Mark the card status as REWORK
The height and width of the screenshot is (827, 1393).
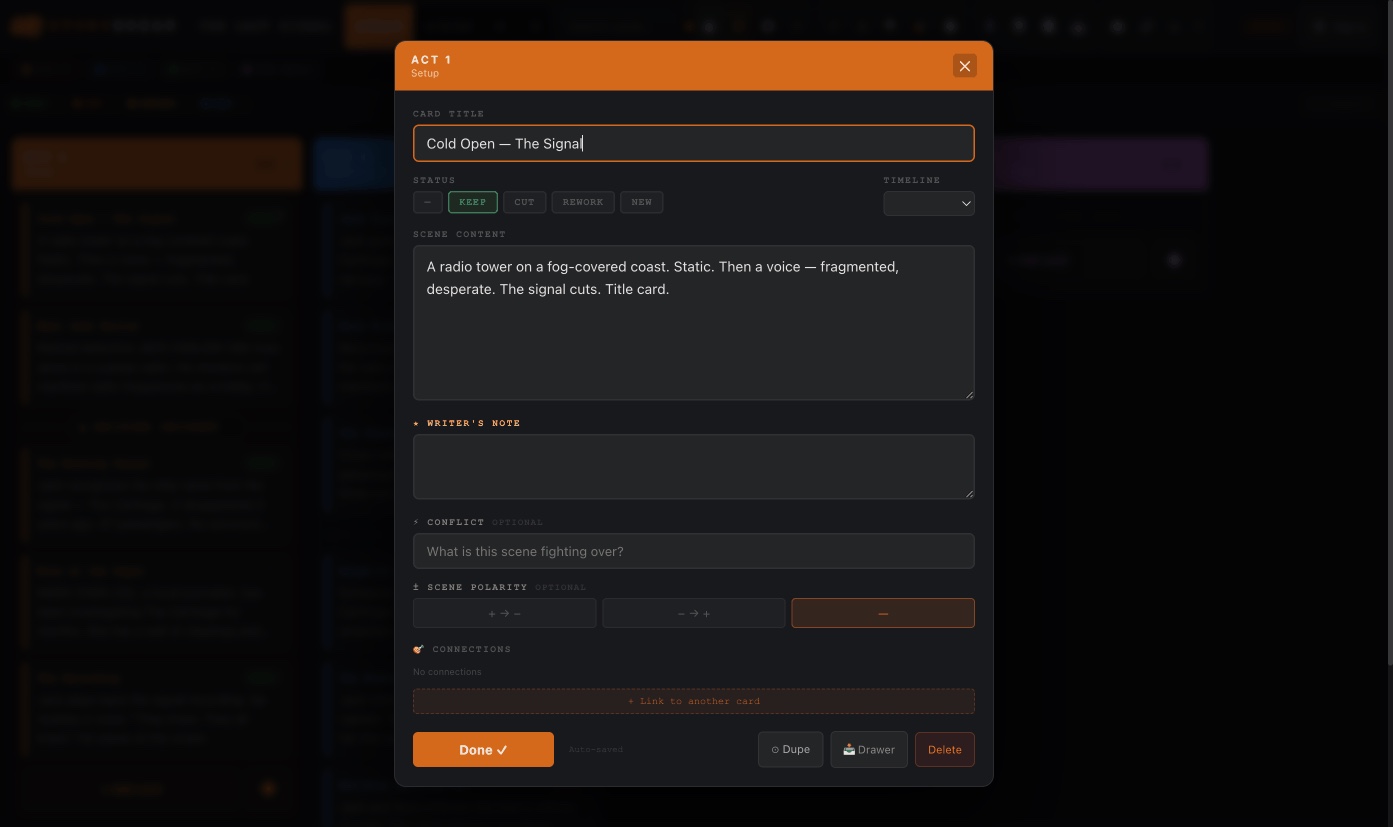[x=582, y=202]
